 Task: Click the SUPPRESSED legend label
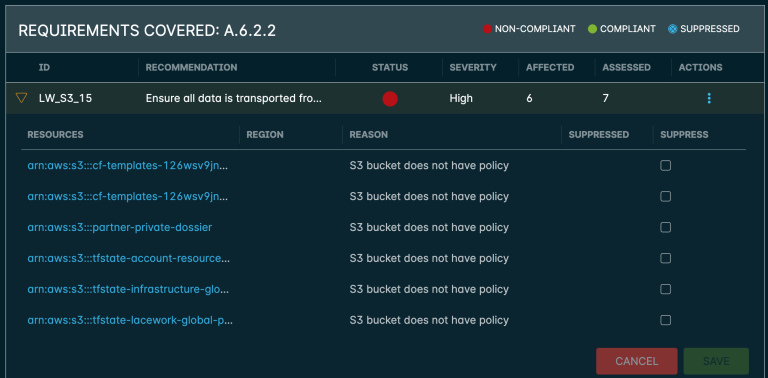(710, 29)
